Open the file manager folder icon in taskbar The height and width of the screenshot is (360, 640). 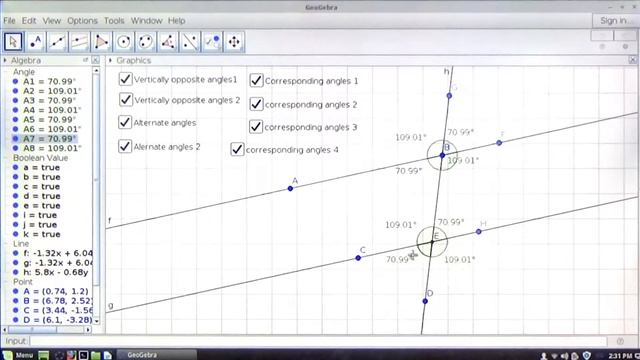(x=96, y=356)
